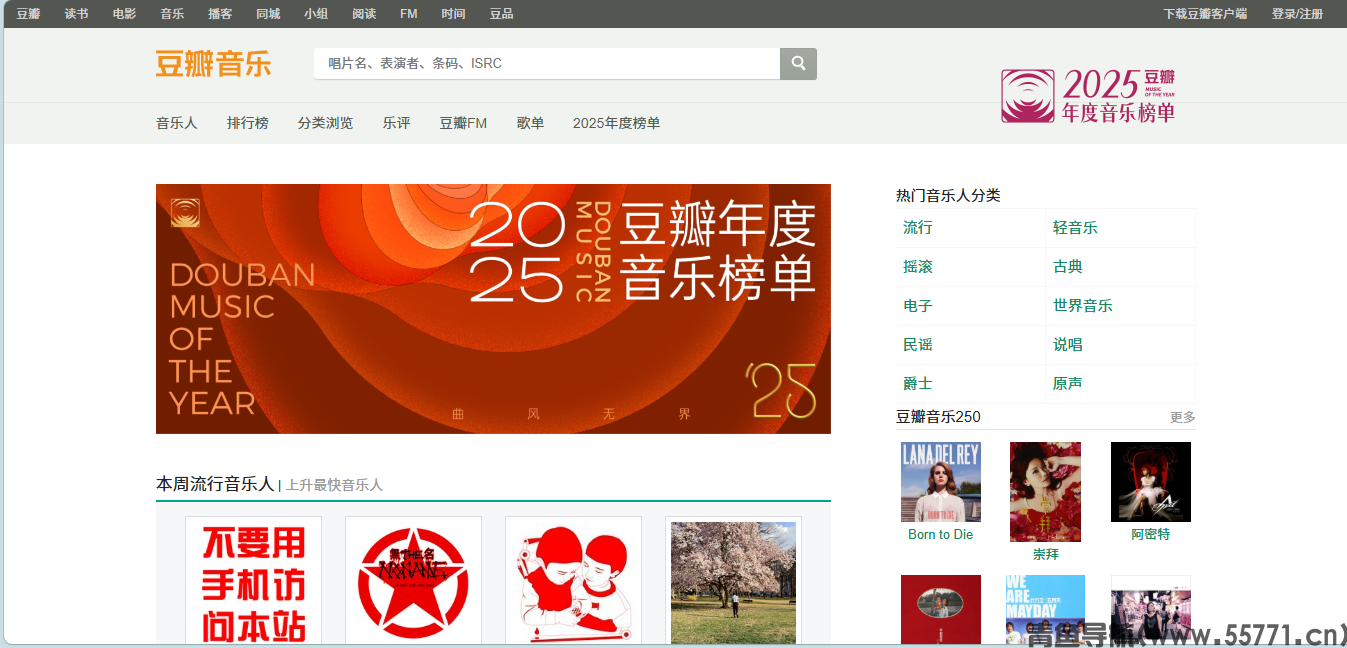The width and height of the screenshot is (1347, 648).
Task: Open FM in the top bar
Action: pyautogui.click(x=409, y=14)
